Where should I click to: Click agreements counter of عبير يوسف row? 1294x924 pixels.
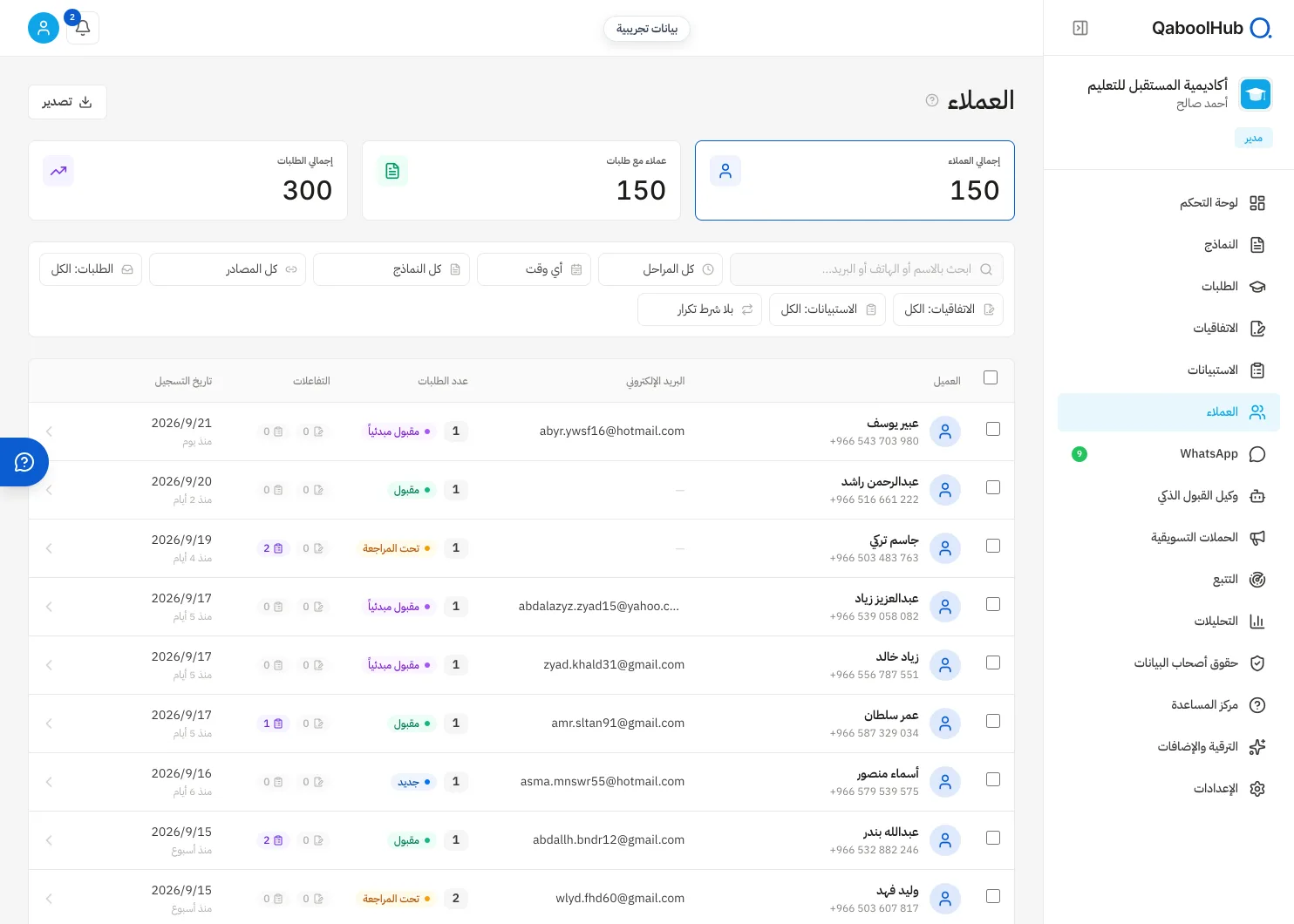coord(313,431)
